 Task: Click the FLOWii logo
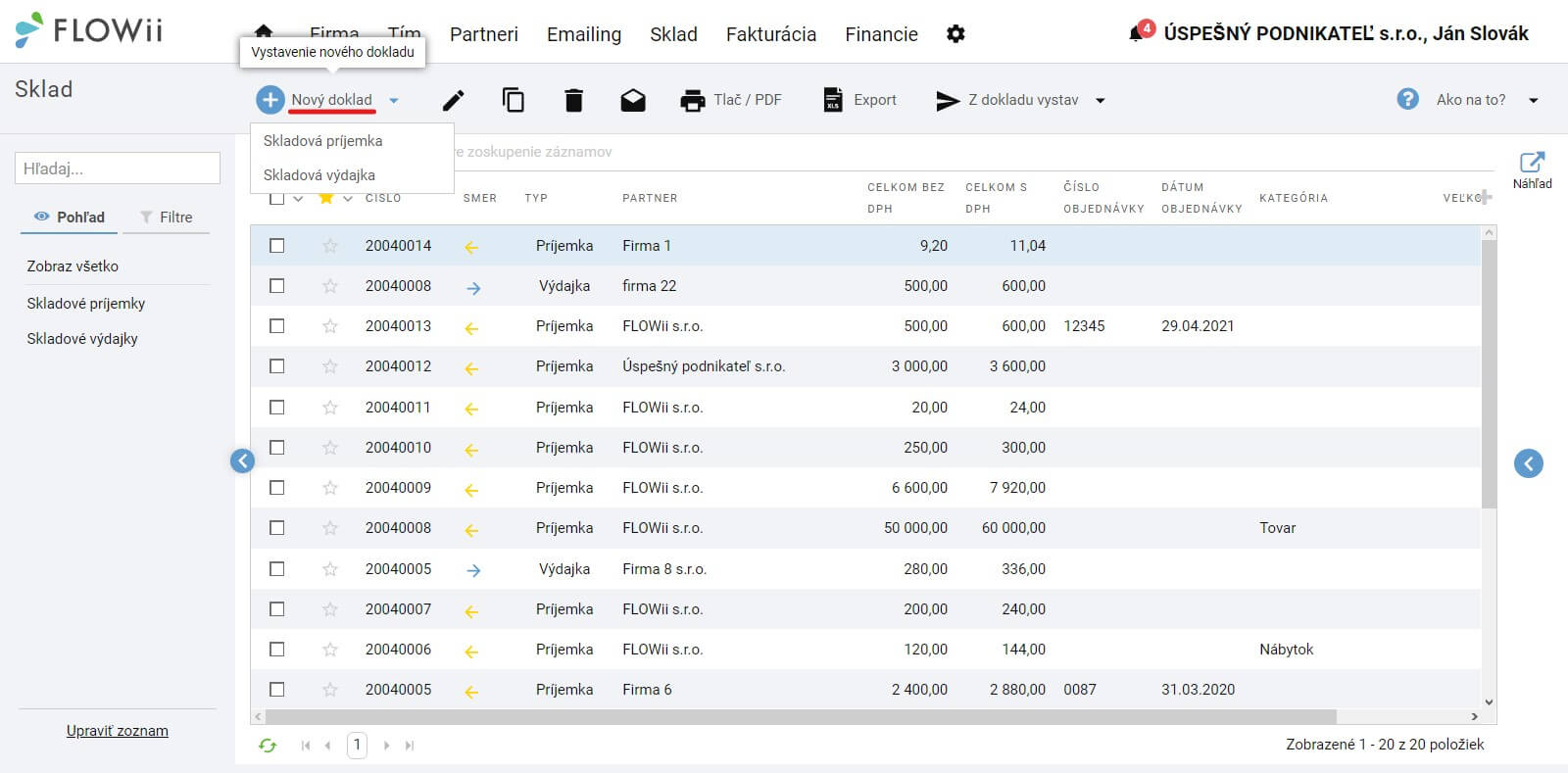click(x=88, y=30)
